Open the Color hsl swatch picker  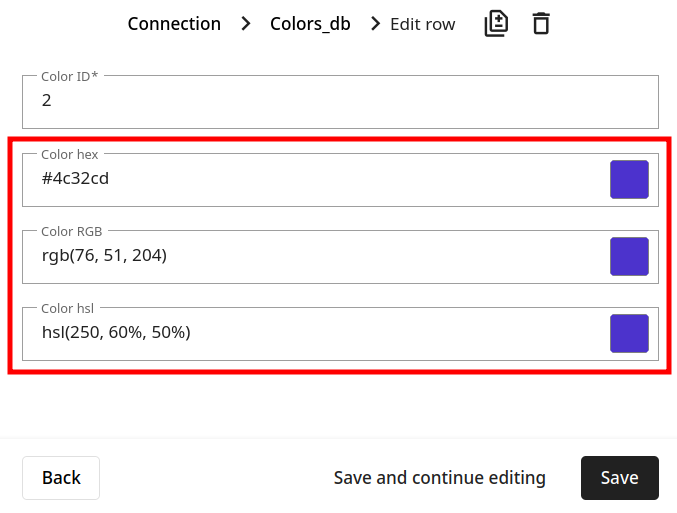coord(629,333)
